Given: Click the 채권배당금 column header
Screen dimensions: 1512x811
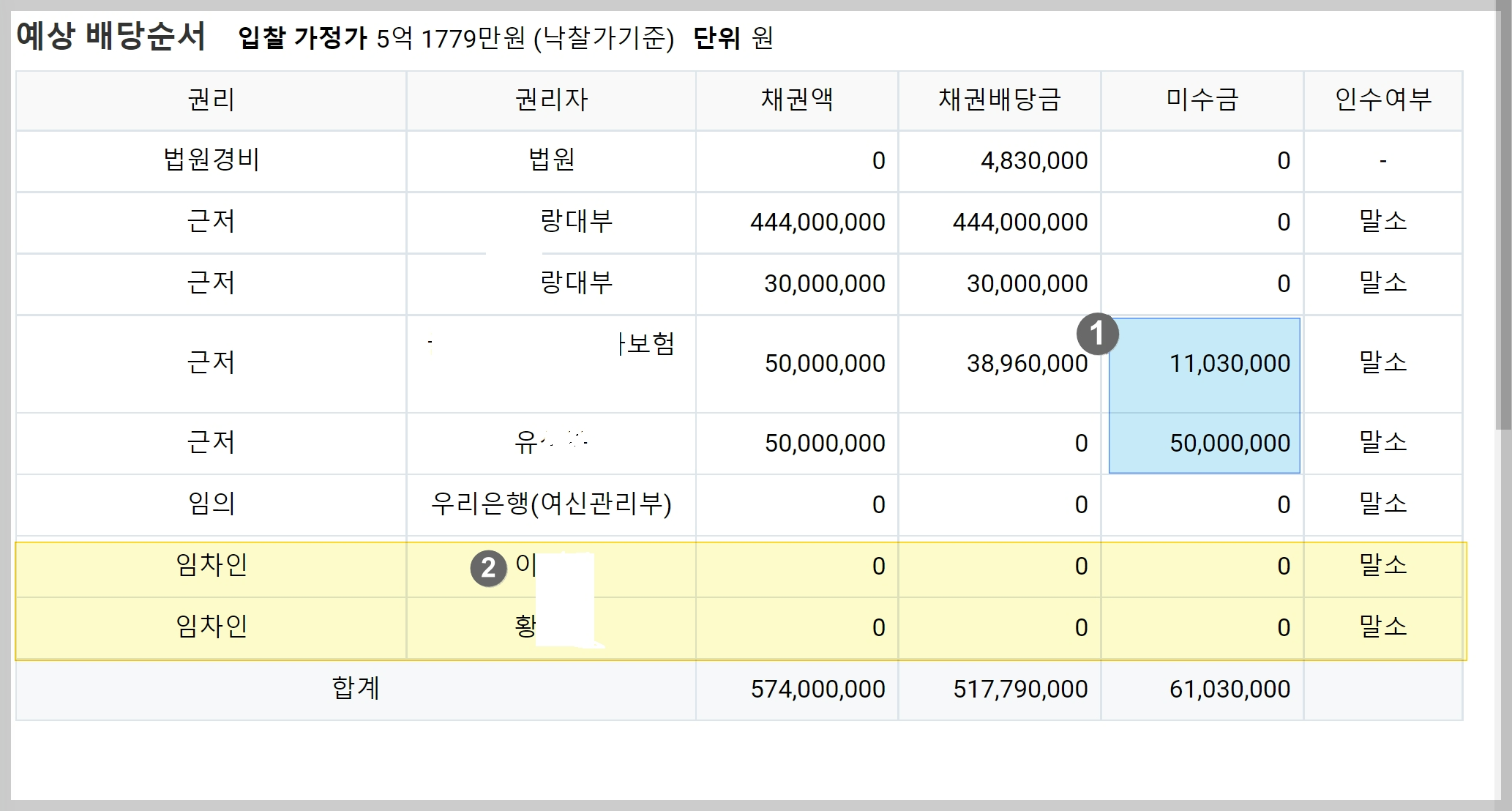Looking at the screenshot, I should tap(1000, 100).
